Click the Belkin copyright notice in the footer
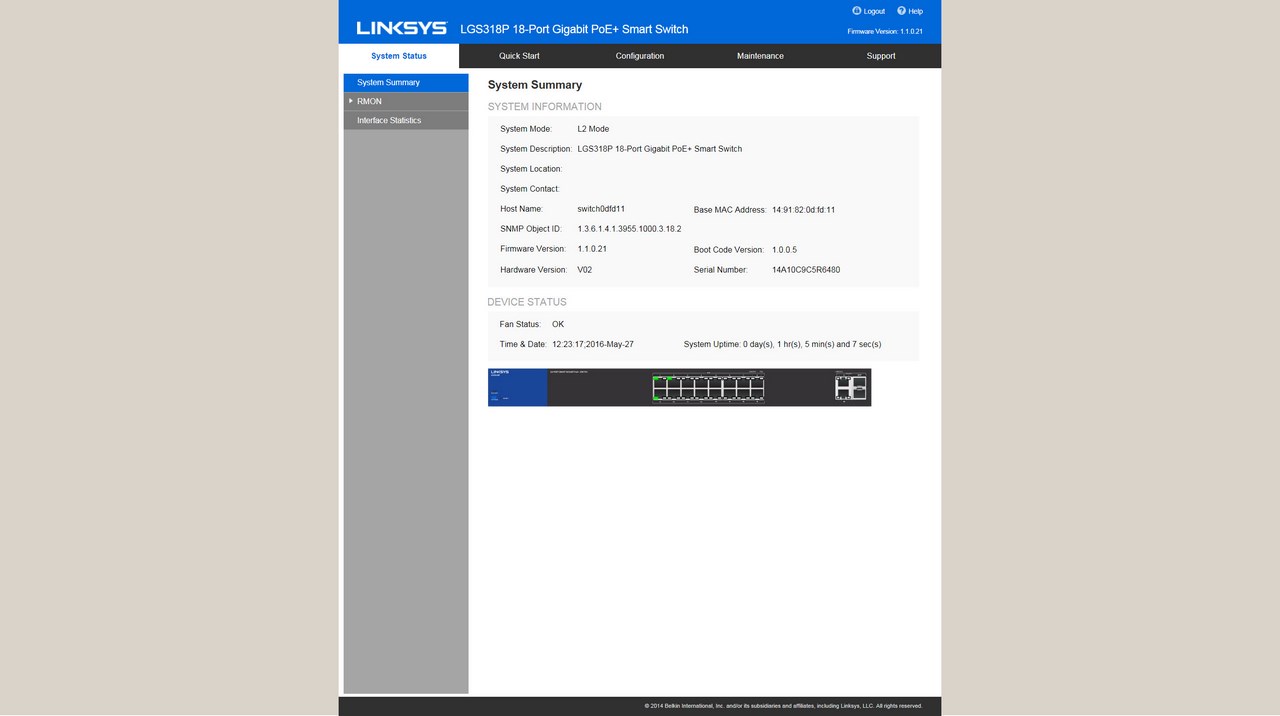The height and width of the screenshot is (716, 1280). tap(784, 706)
